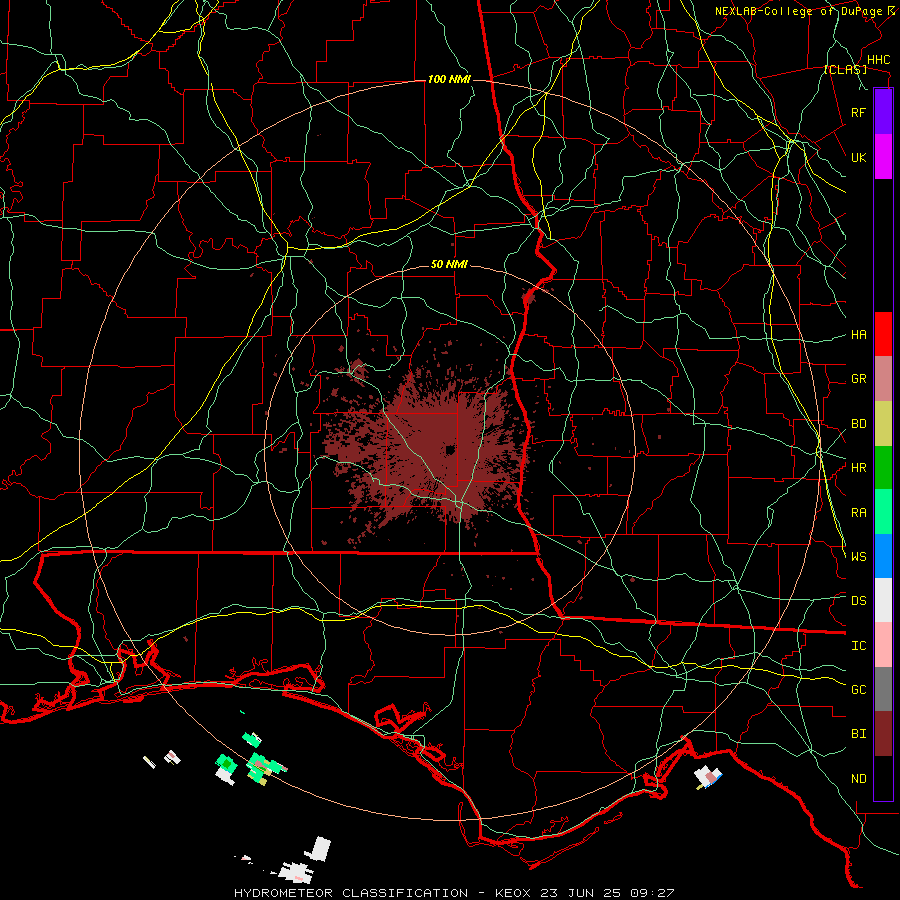Click the blue WS legend swatch
Image resolution: width=900 pixels, height=900 pixels.
point(883,556)
